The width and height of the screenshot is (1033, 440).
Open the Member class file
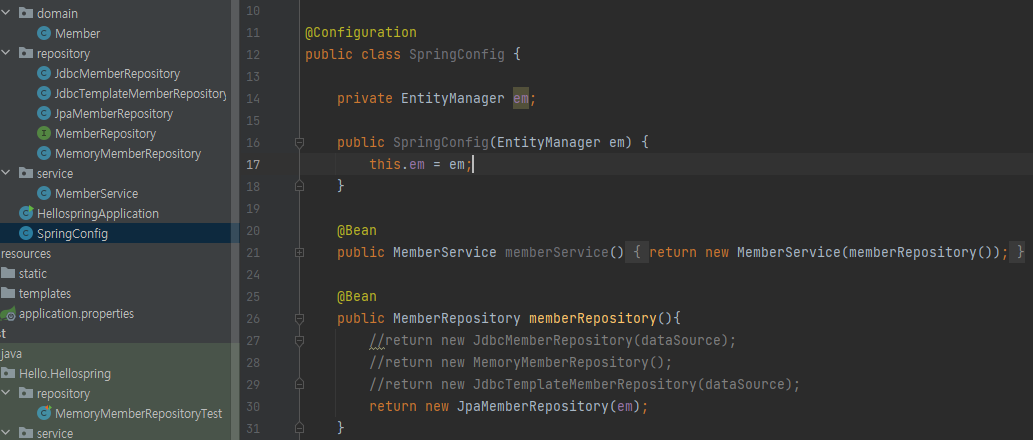tap(77, 34)
